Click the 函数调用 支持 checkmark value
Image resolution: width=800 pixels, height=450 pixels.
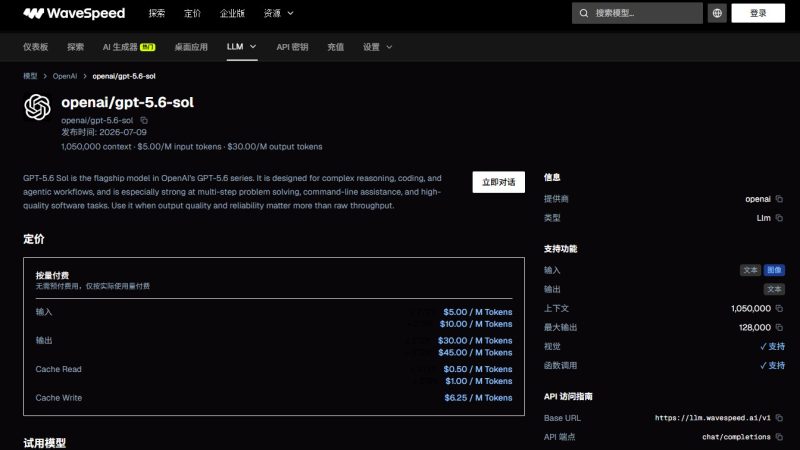(x=772, y=365)
